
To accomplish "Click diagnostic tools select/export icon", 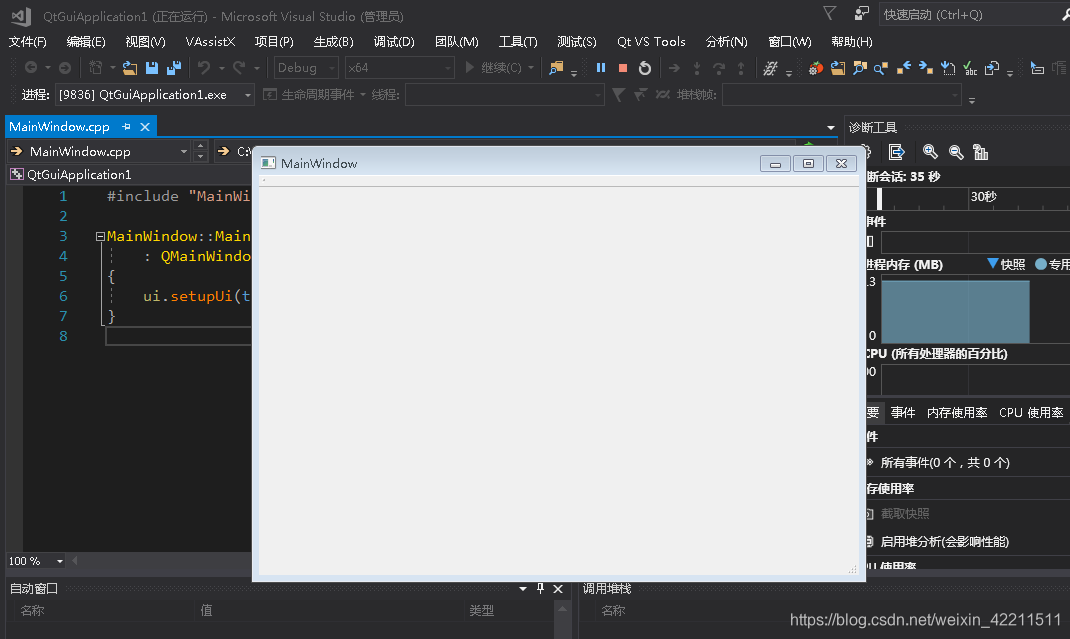I will point(897,152).
